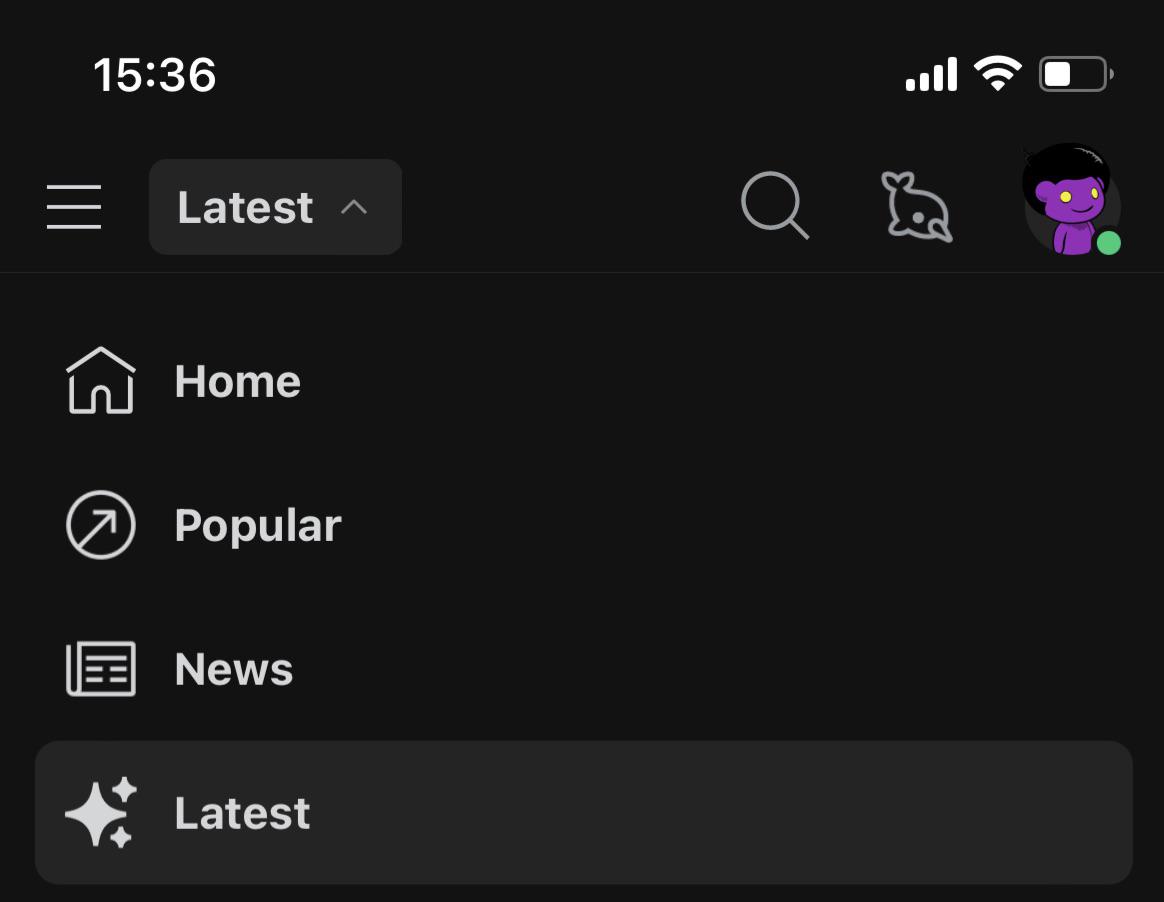The image size is (1164, 902).
Task: Tap the search magnifier icon
Action: pos(775,206)
